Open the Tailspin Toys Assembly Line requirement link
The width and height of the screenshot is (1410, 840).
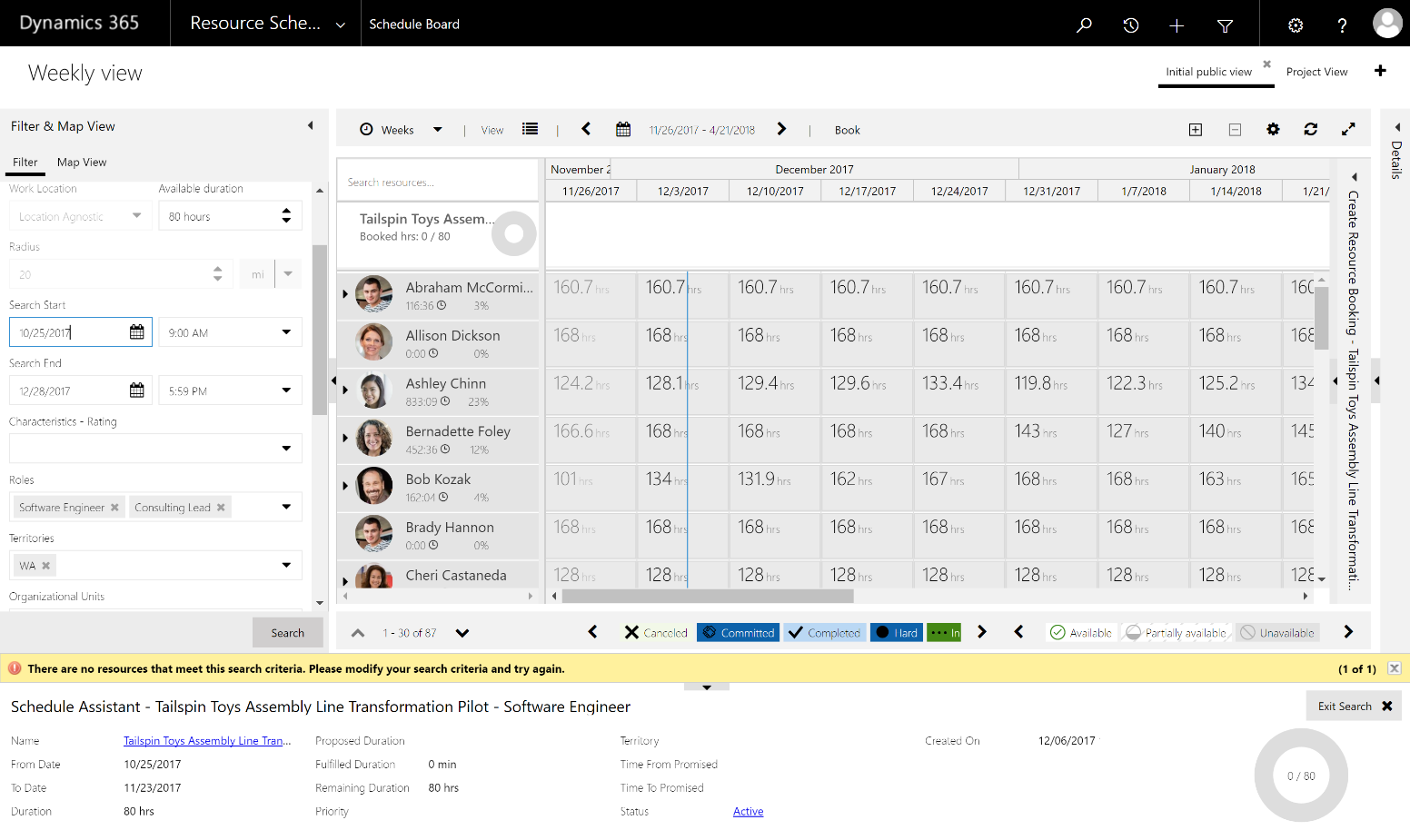pos(207,741)
